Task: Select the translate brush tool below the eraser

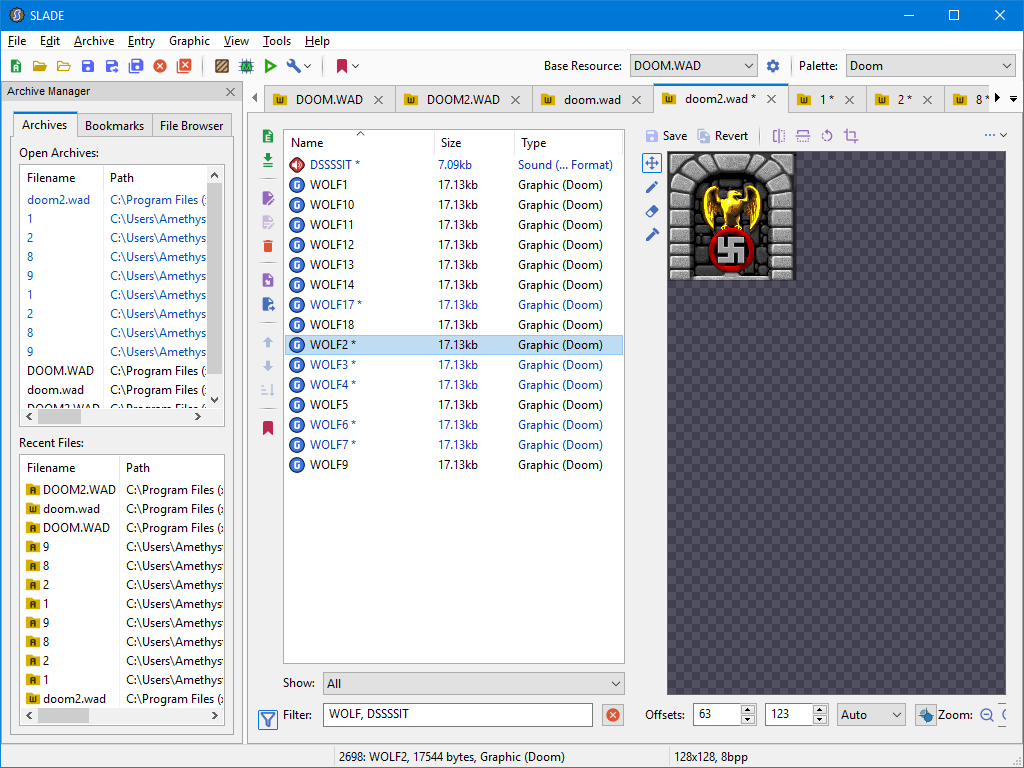Action: pyautogui.click(x=652, y=234)
